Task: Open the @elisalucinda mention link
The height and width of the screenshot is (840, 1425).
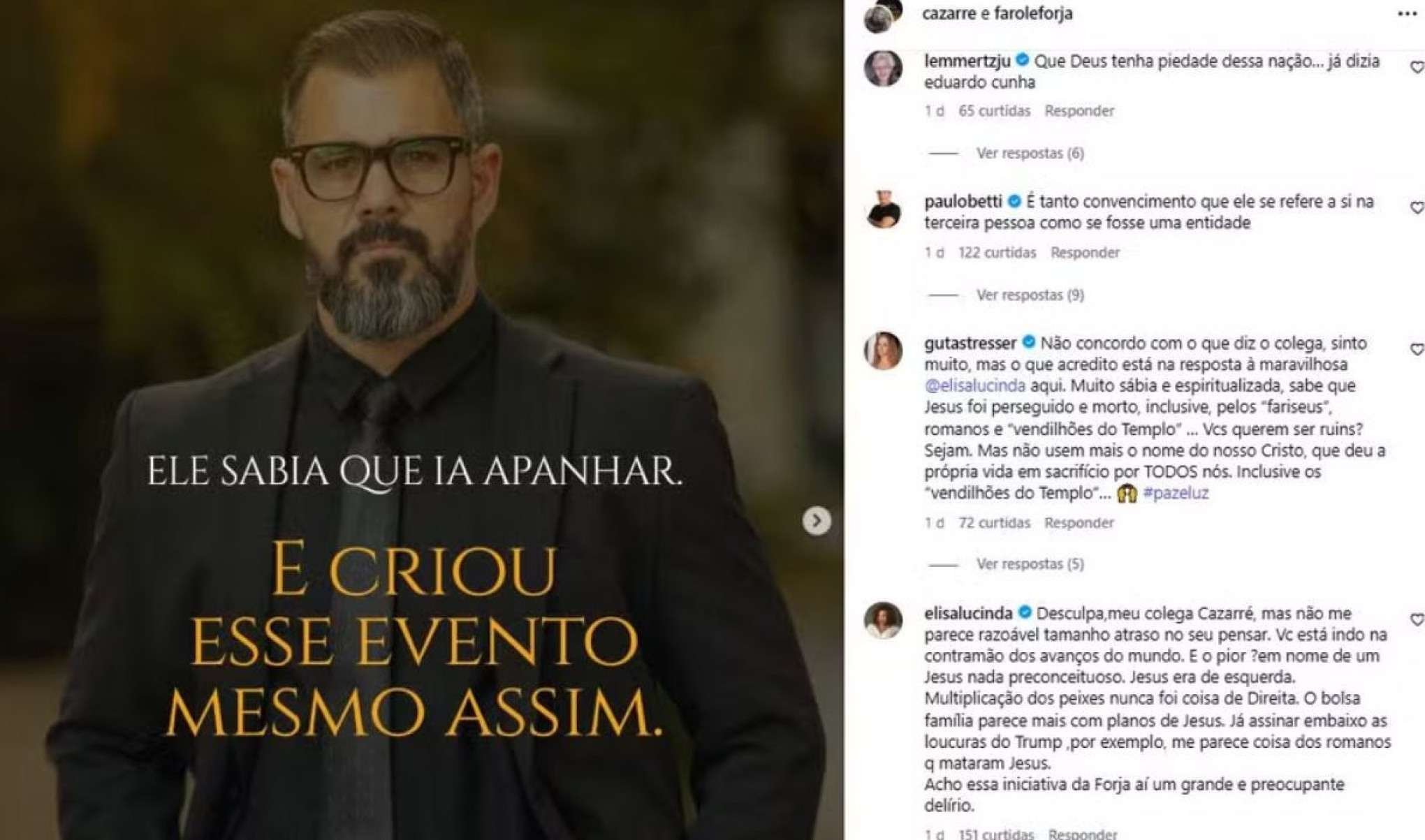Action: 974,385
